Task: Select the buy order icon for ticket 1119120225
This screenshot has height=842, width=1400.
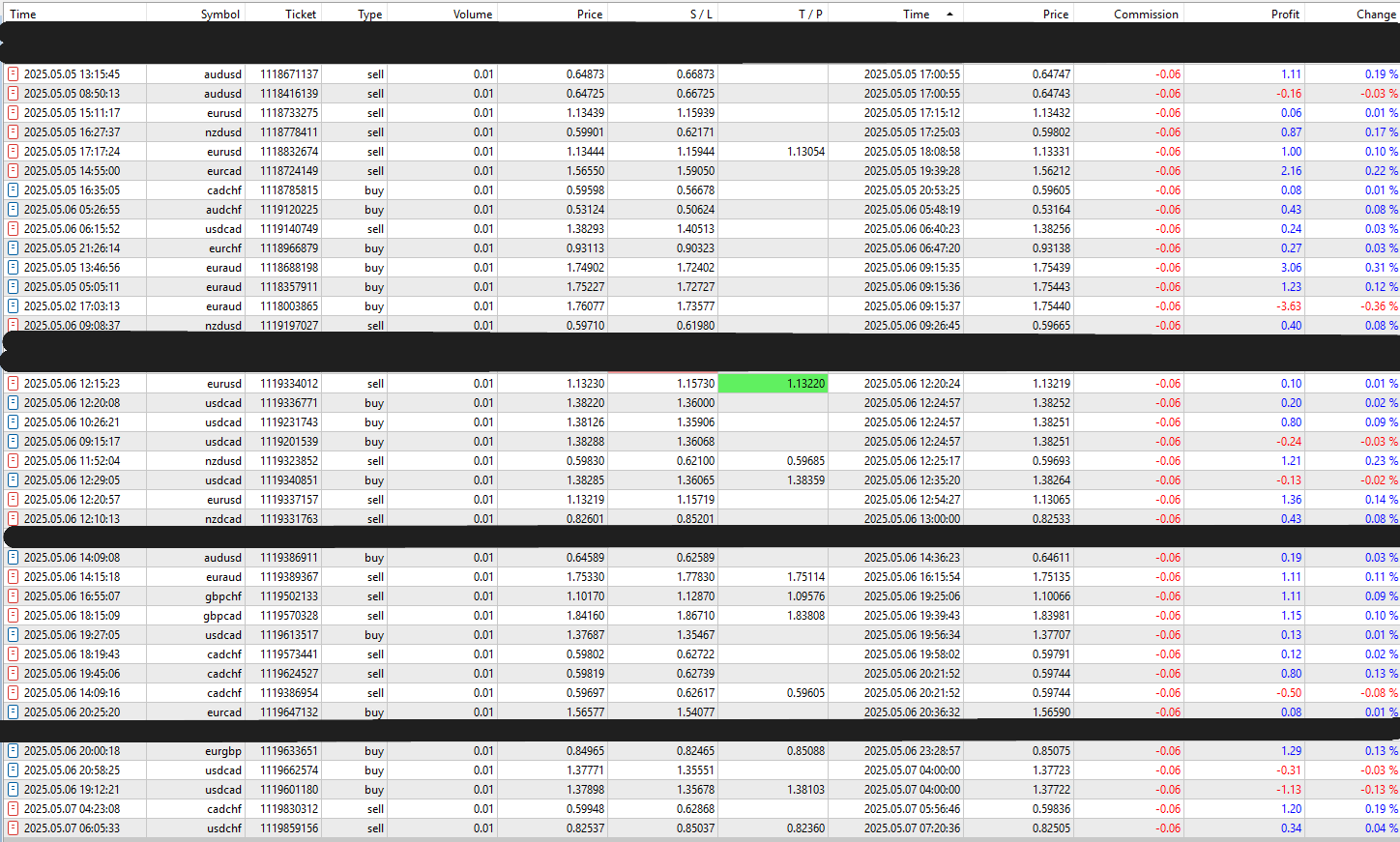Action: point(13,210)
